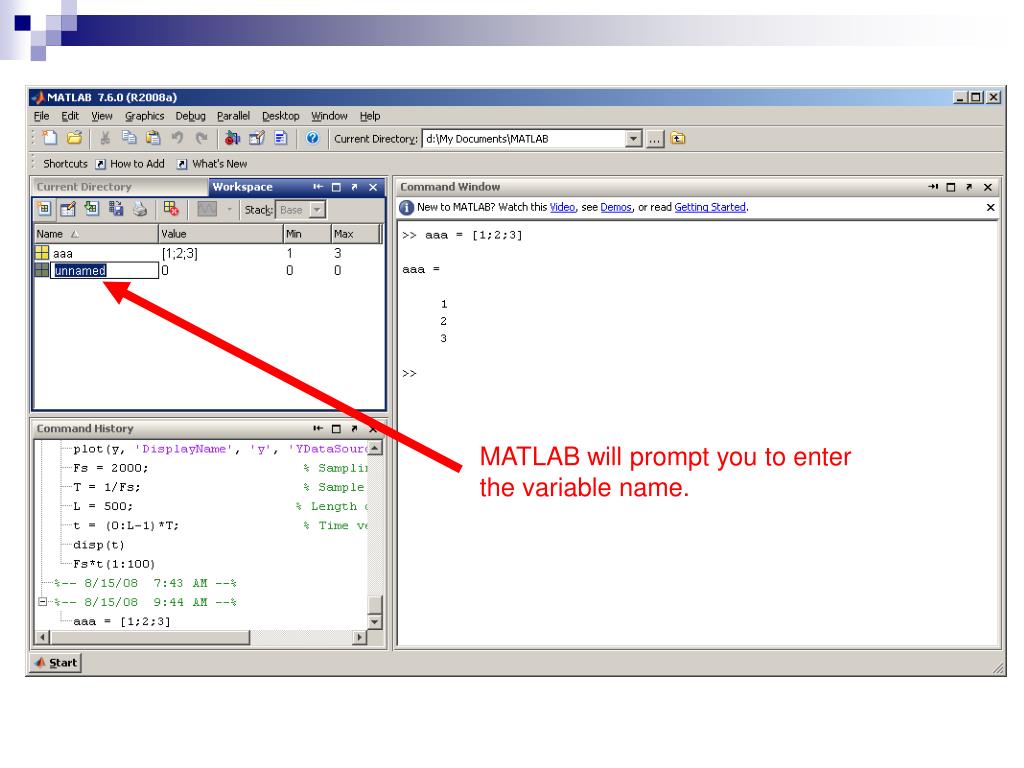Create a new variable in the Workspace
This screenshot has width=1024, height=768.
coord(42,209)
